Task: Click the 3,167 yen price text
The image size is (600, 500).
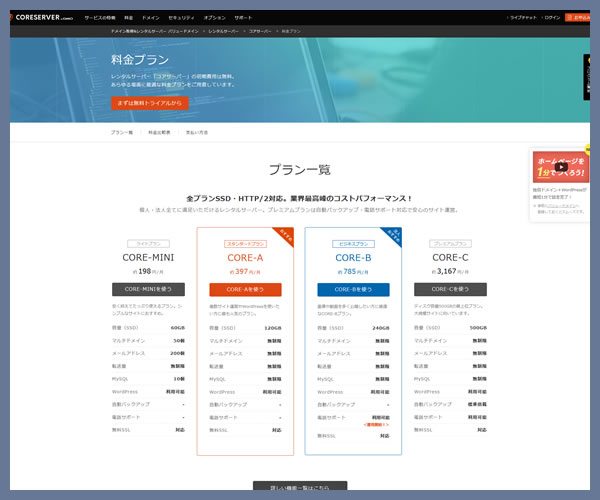Action: 450,271
